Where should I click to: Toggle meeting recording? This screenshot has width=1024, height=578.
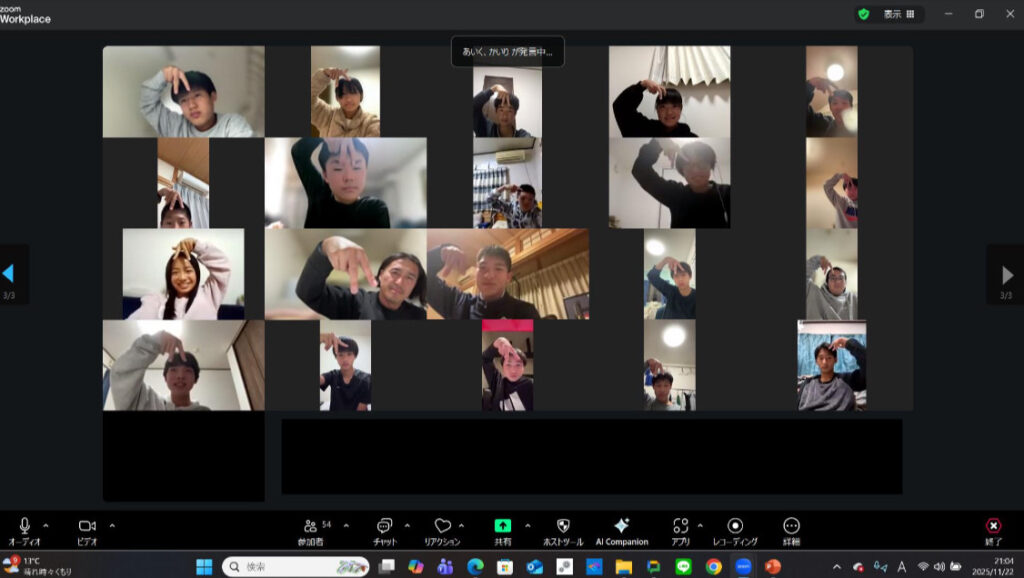(x=735, y=526)
